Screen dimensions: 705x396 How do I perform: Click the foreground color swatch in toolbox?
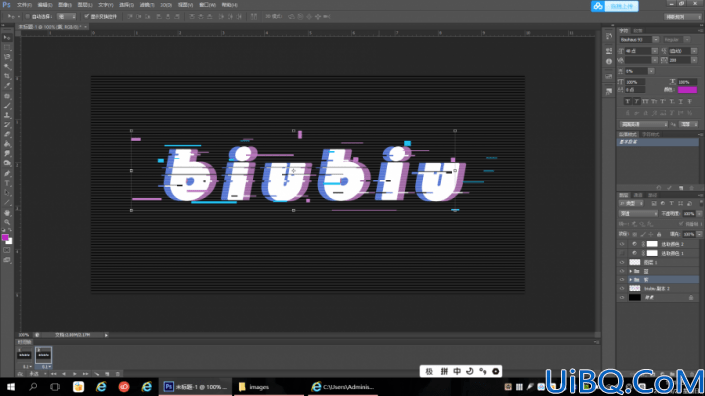5,237
